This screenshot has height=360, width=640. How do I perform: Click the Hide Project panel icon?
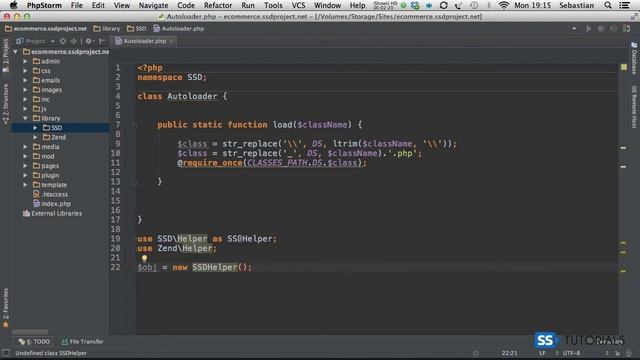[101, 41]
